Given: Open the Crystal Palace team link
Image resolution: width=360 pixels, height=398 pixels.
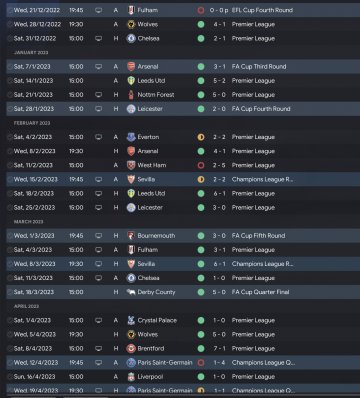Looking at the screenshot, I should pos(157,320).
